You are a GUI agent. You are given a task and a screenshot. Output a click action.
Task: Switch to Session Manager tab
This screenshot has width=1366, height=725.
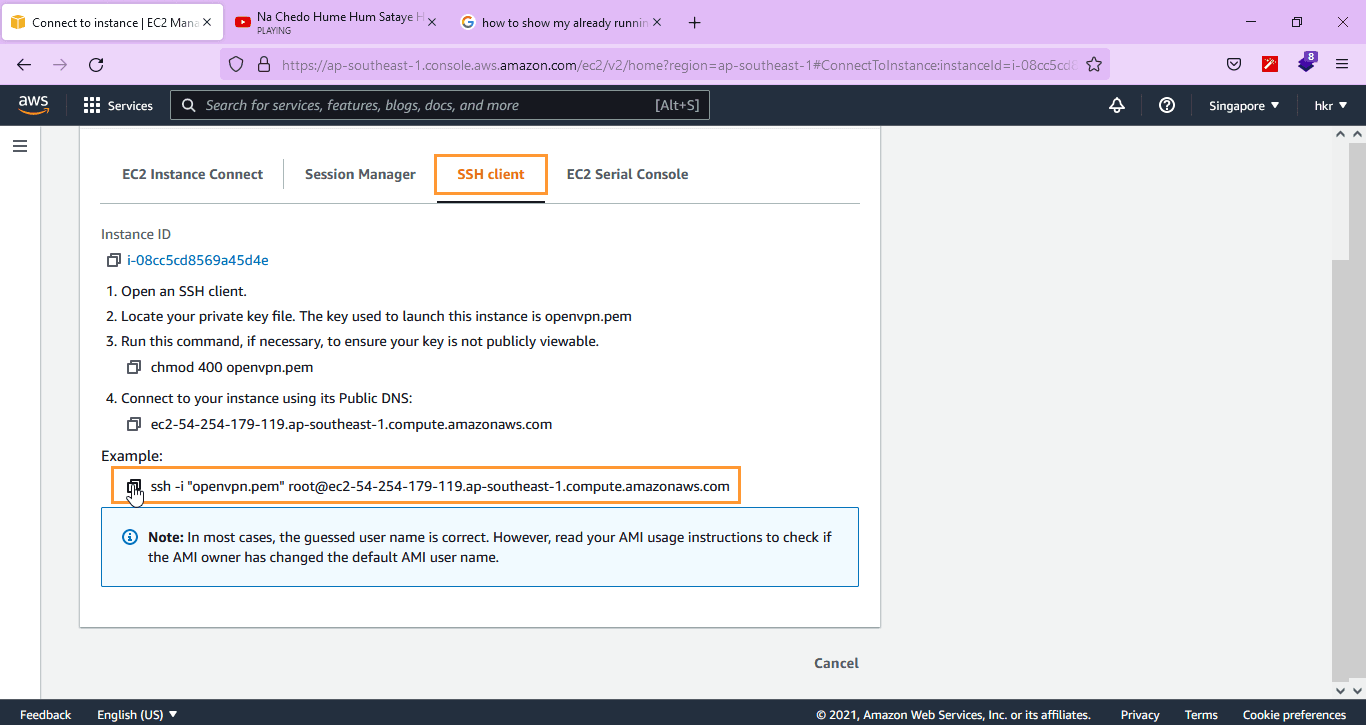pyautogui.click(x=360, y=174)
